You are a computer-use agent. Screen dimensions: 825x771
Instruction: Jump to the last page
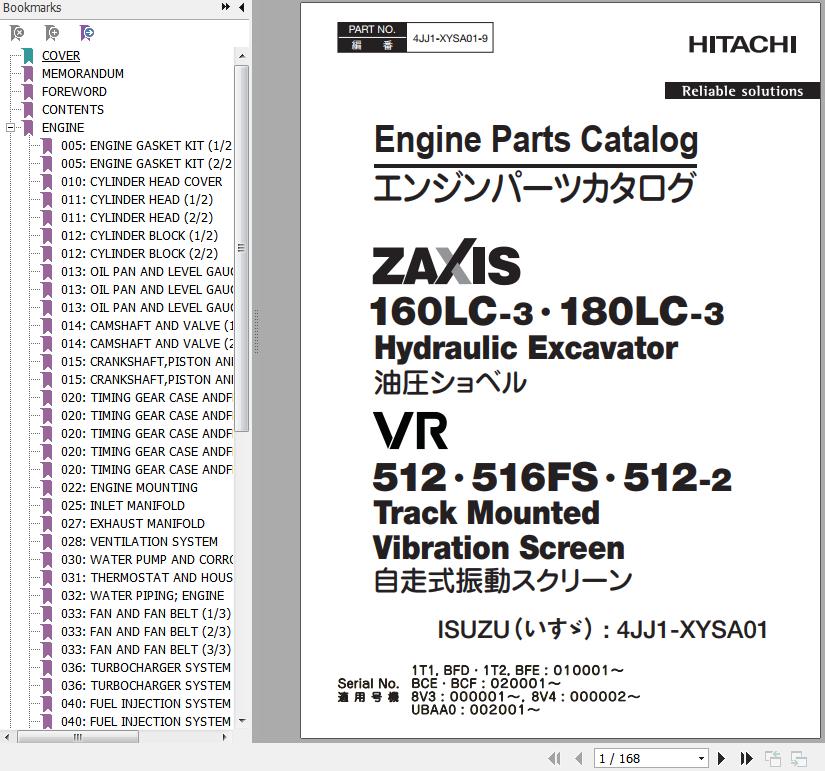(x=745, y=759)
